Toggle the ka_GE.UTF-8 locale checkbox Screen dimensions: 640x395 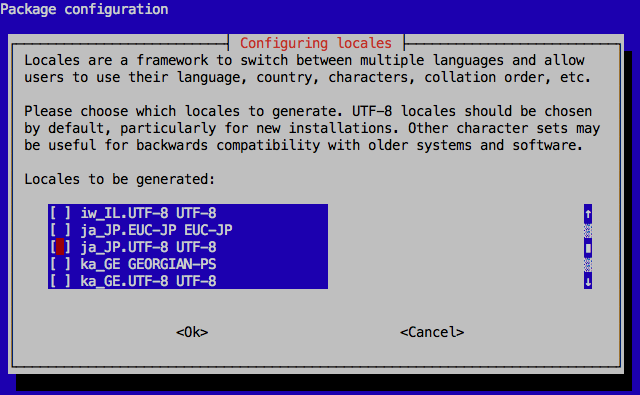[x=60, y=281]
